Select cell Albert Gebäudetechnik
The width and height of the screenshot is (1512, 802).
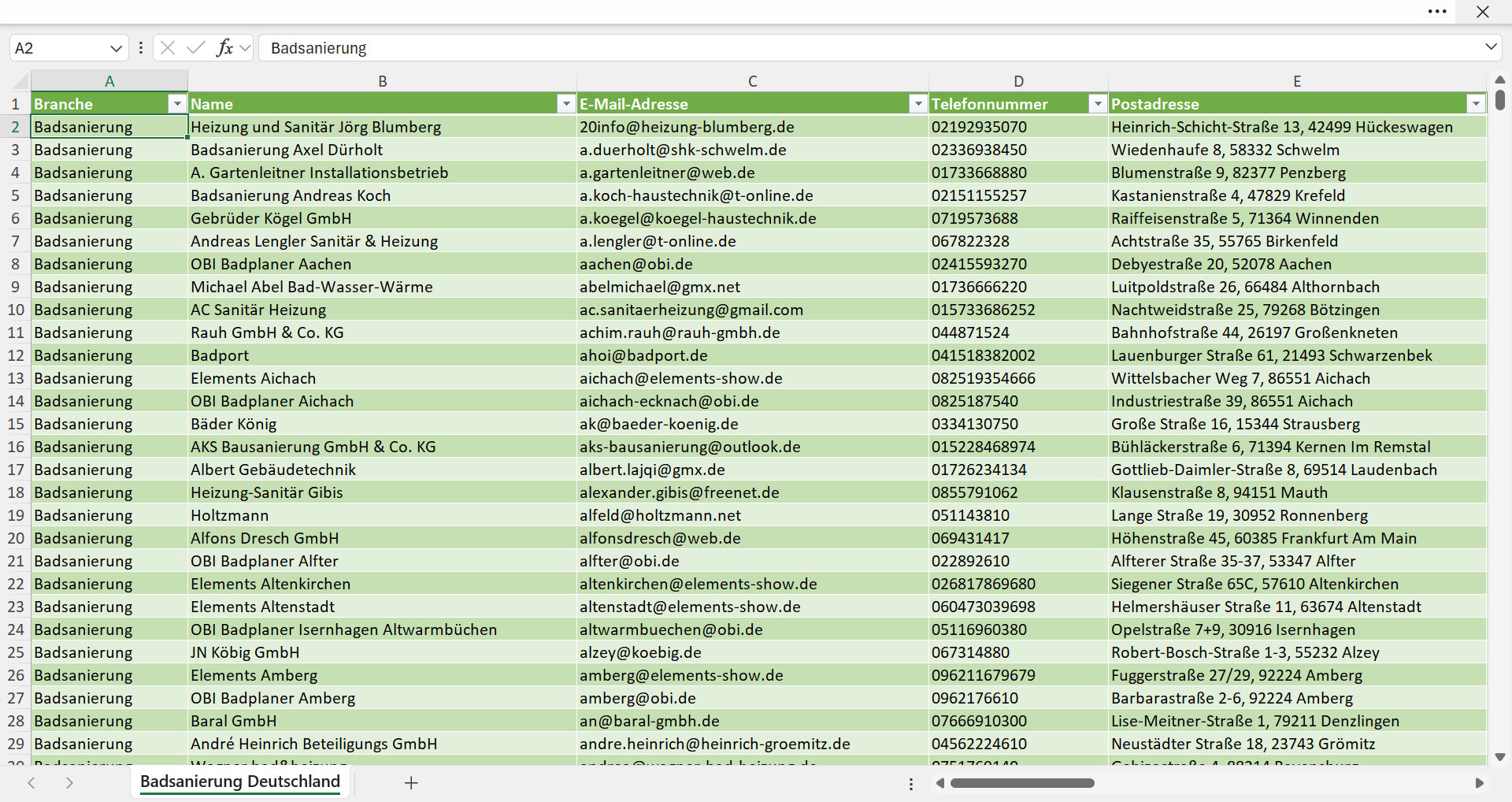click(x=383, y=470)
